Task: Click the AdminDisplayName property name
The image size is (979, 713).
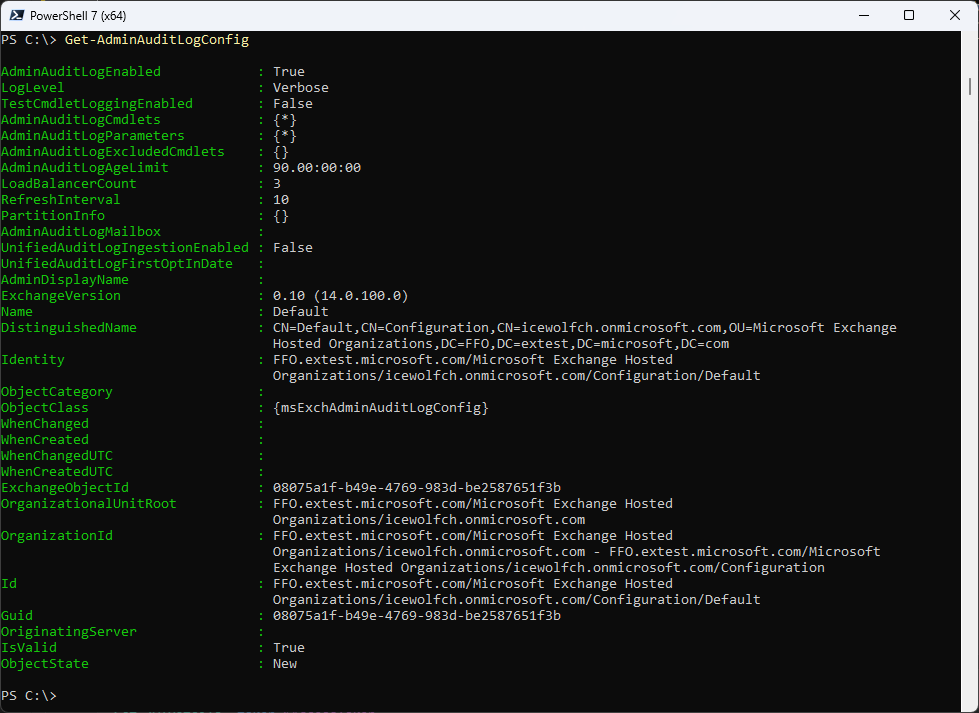Action: point(64,280)
